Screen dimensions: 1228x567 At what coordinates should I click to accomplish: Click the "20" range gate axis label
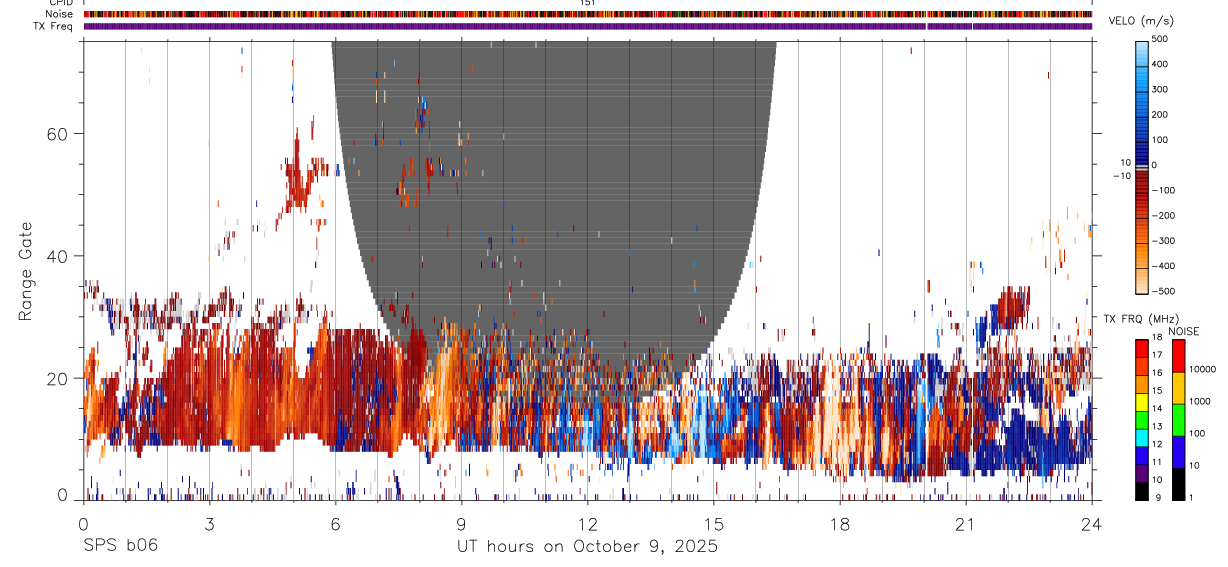tap(56, 378)
